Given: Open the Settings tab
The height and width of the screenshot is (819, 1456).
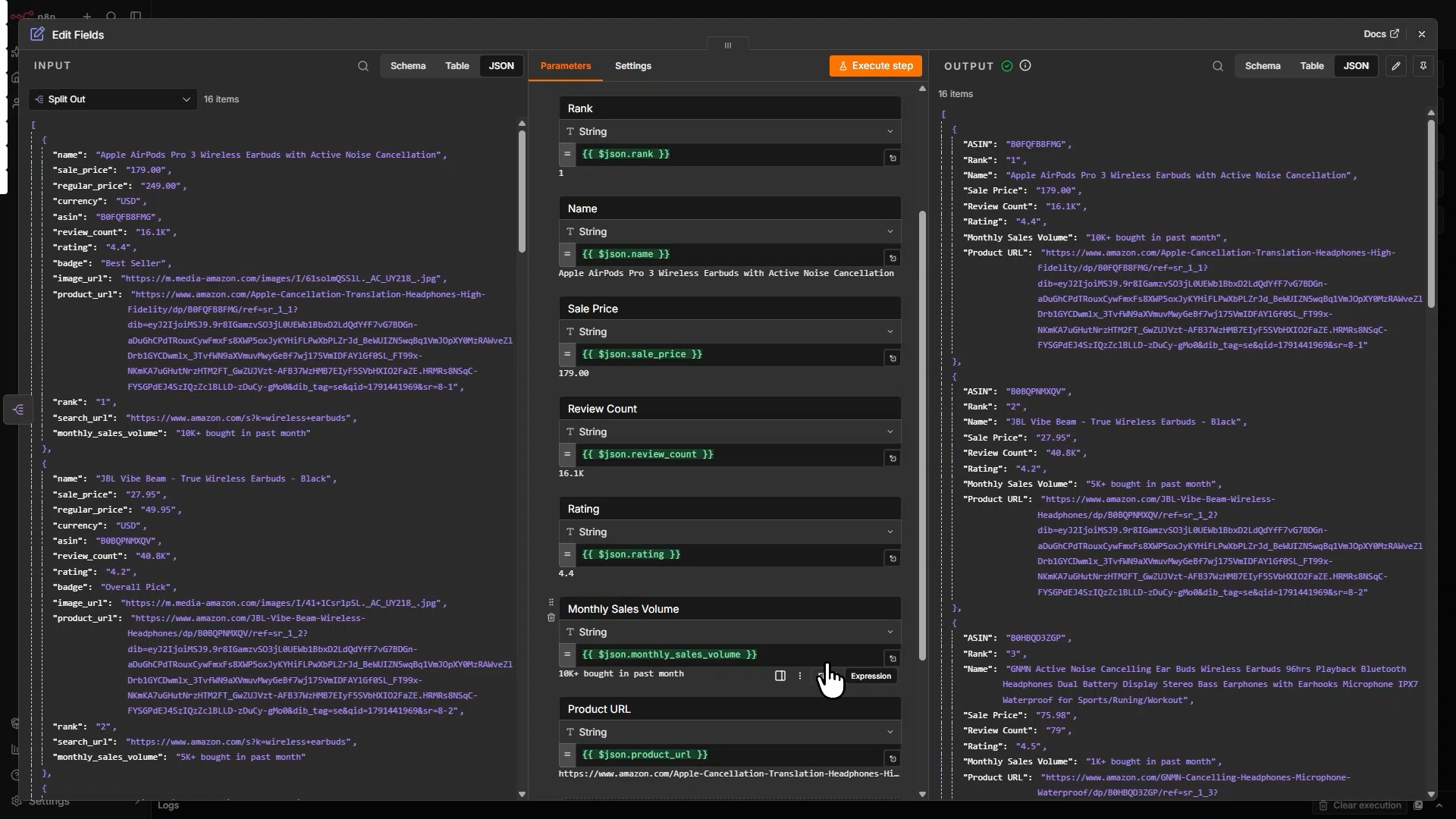Looking at the screenshot, I should [633, 66].
